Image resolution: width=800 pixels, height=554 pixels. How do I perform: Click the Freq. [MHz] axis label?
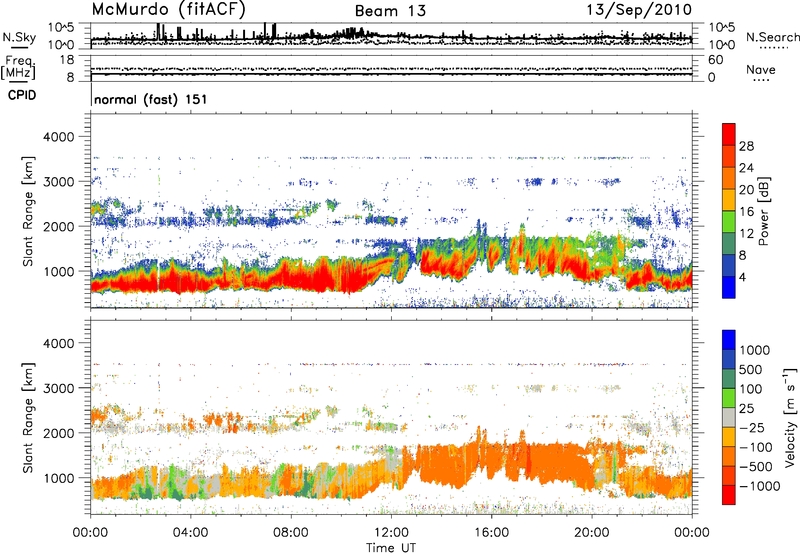pyautogui.click(x=18, y=68)
